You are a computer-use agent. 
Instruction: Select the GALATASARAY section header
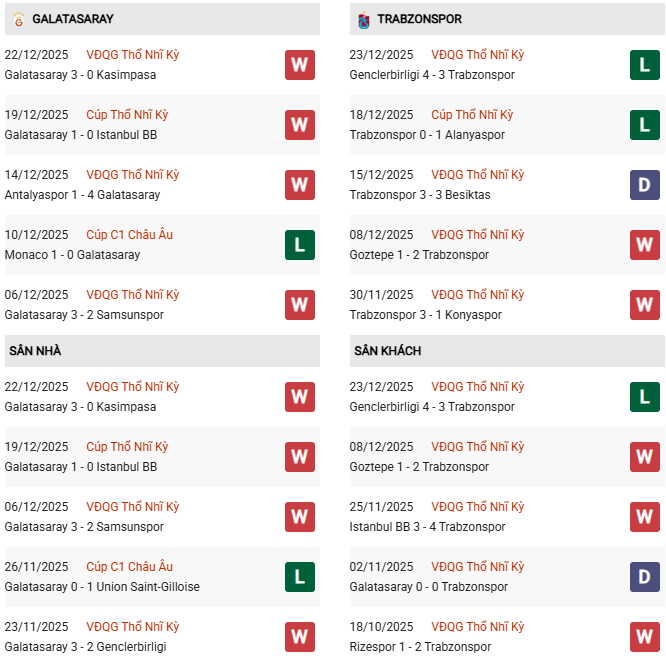click(73, 19)
